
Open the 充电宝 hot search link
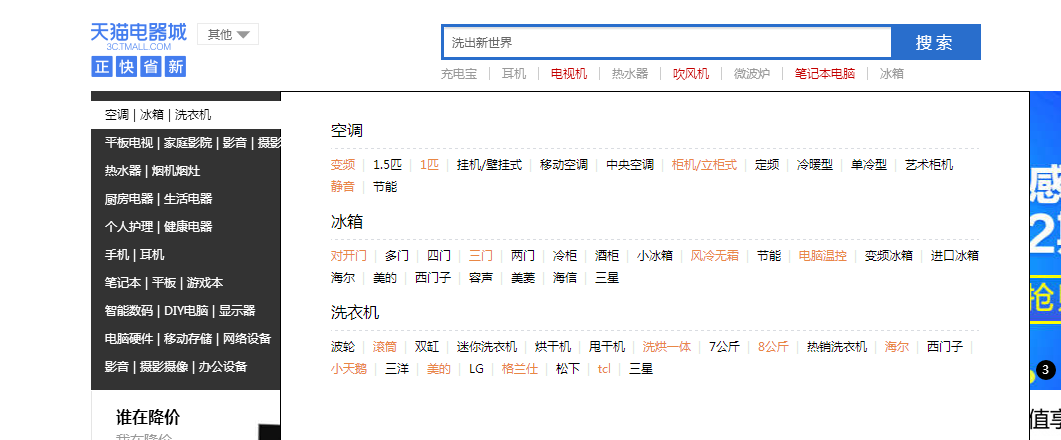[459, 74]
